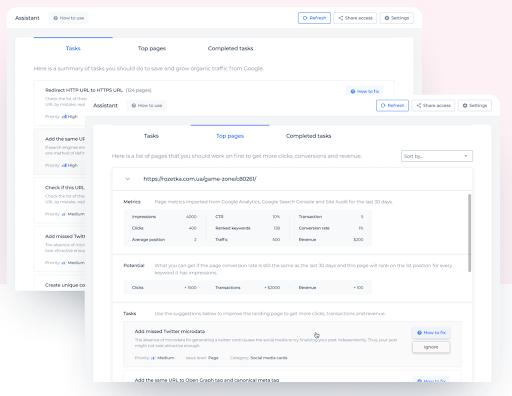This screenshot has width=512, height=396.
Task: Click the Ranked keywords metric label
Action: coord(233,228)
